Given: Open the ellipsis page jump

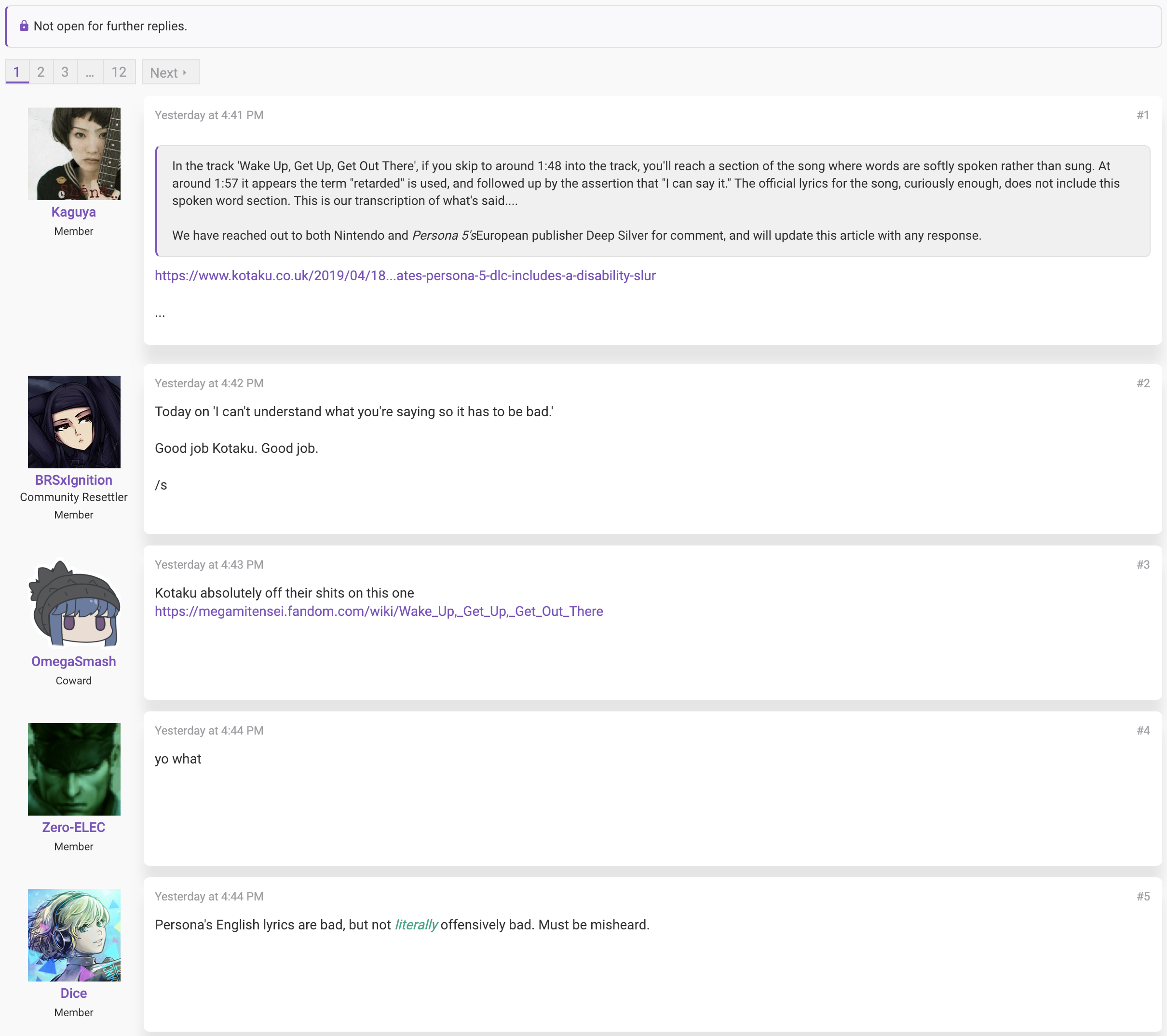Looking at the screenshot, I should click(90, 72).
